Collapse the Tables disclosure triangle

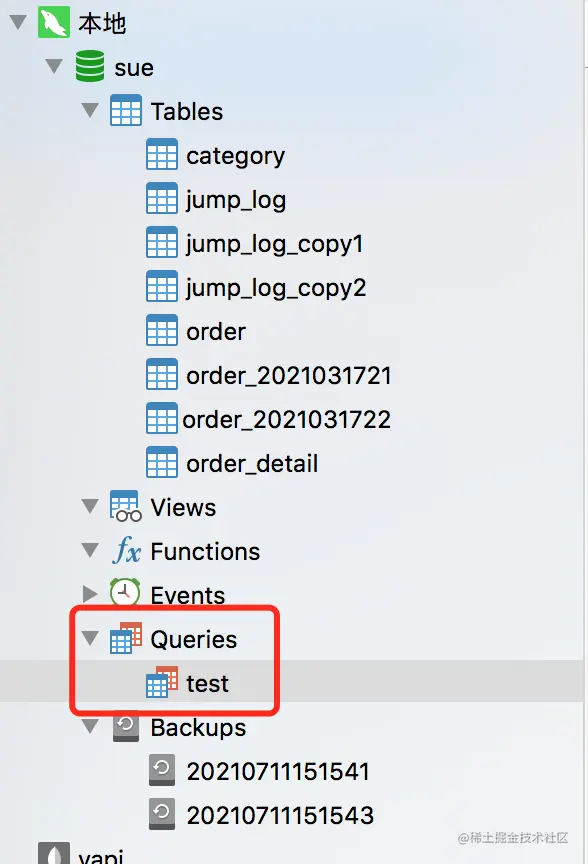click(x=90, y=110)
